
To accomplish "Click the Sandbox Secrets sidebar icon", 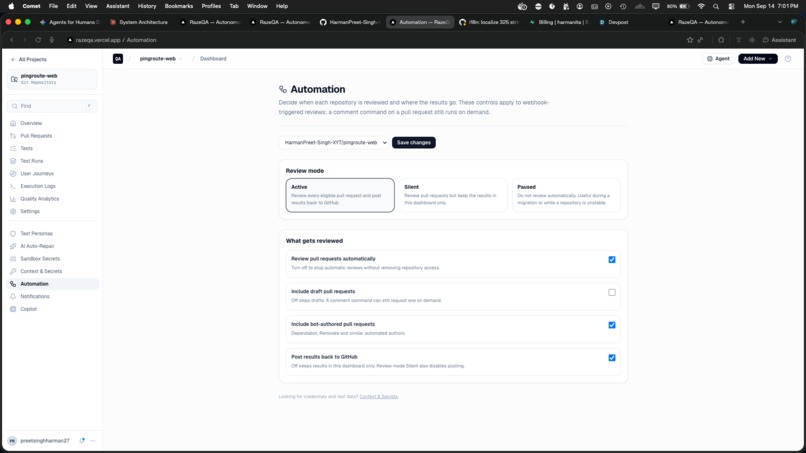I will [x=13, y=259].
